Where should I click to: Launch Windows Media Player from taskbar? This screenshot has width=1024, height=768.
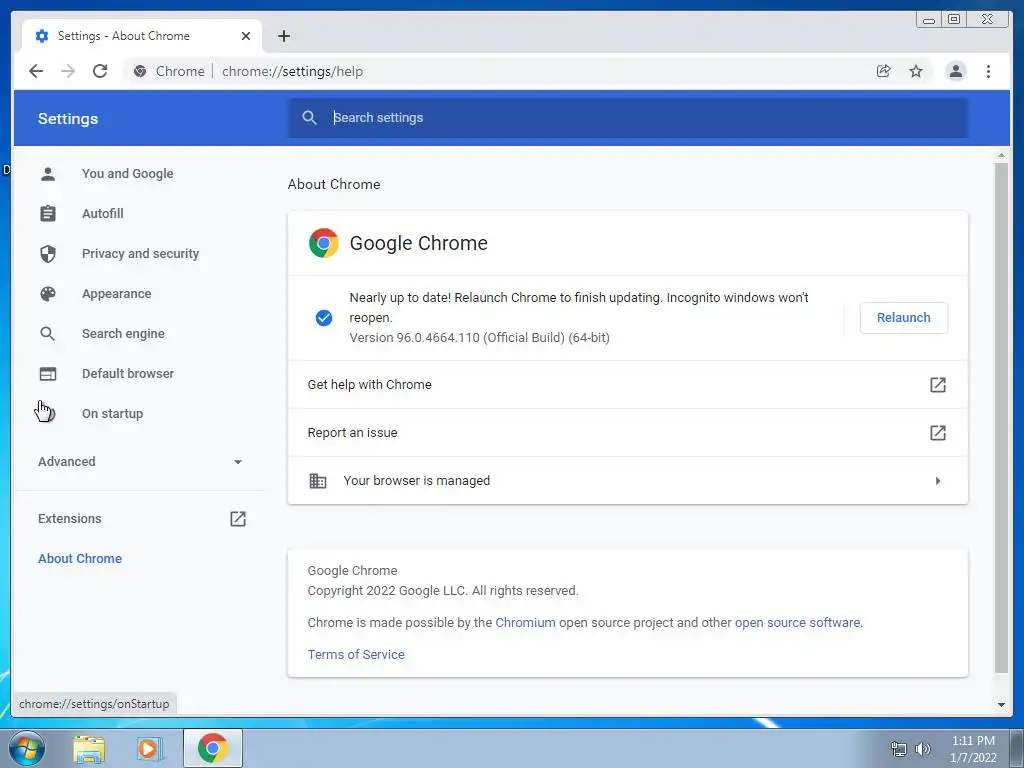tap(150, 749)
